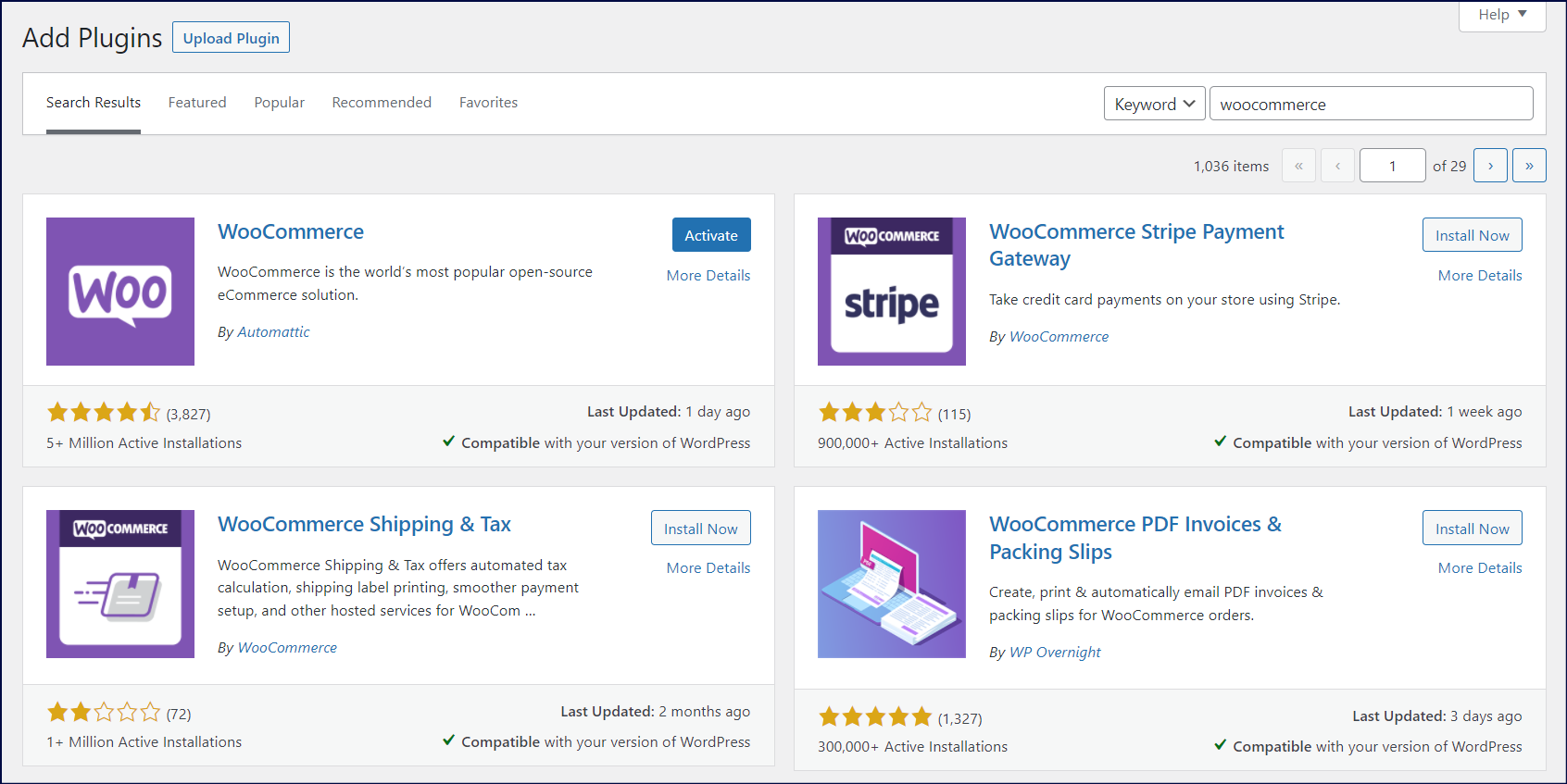Switch to Favorites tab
This screenshot has width=1567, height=784.
pos(488,103)
